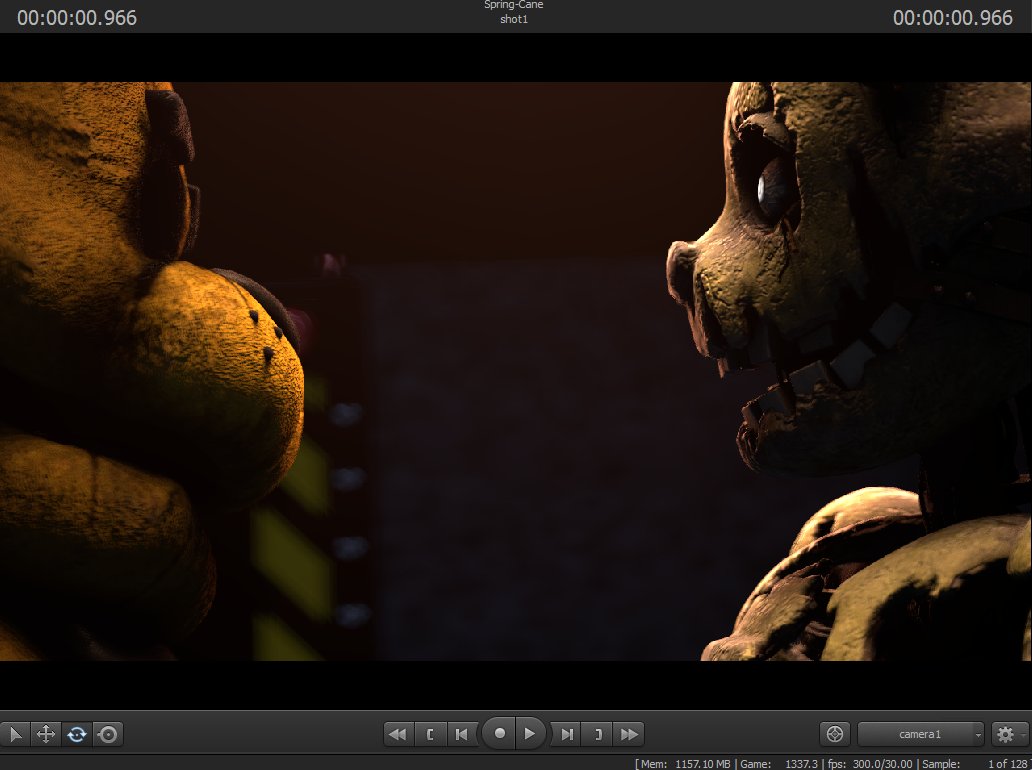The width and height of the screenshot is (1032, 770).
Task: Start recording with the record button
Action: 499,733
